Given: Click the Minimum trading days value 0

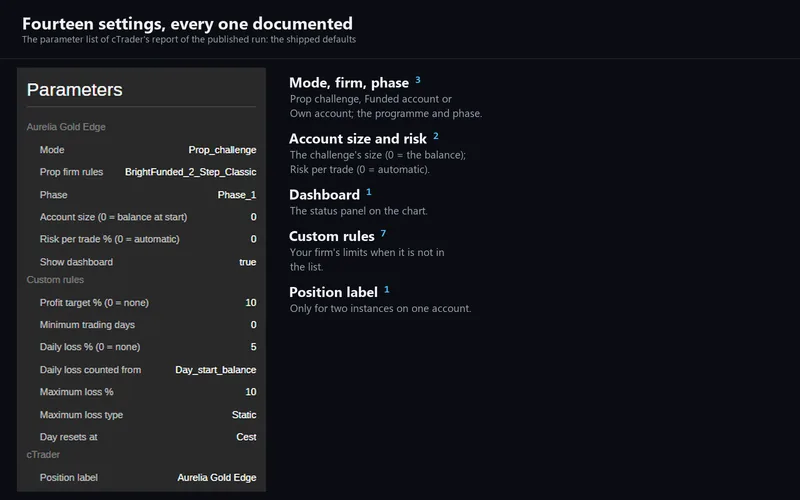Looking at the screenshot, I should pos(254,325).
